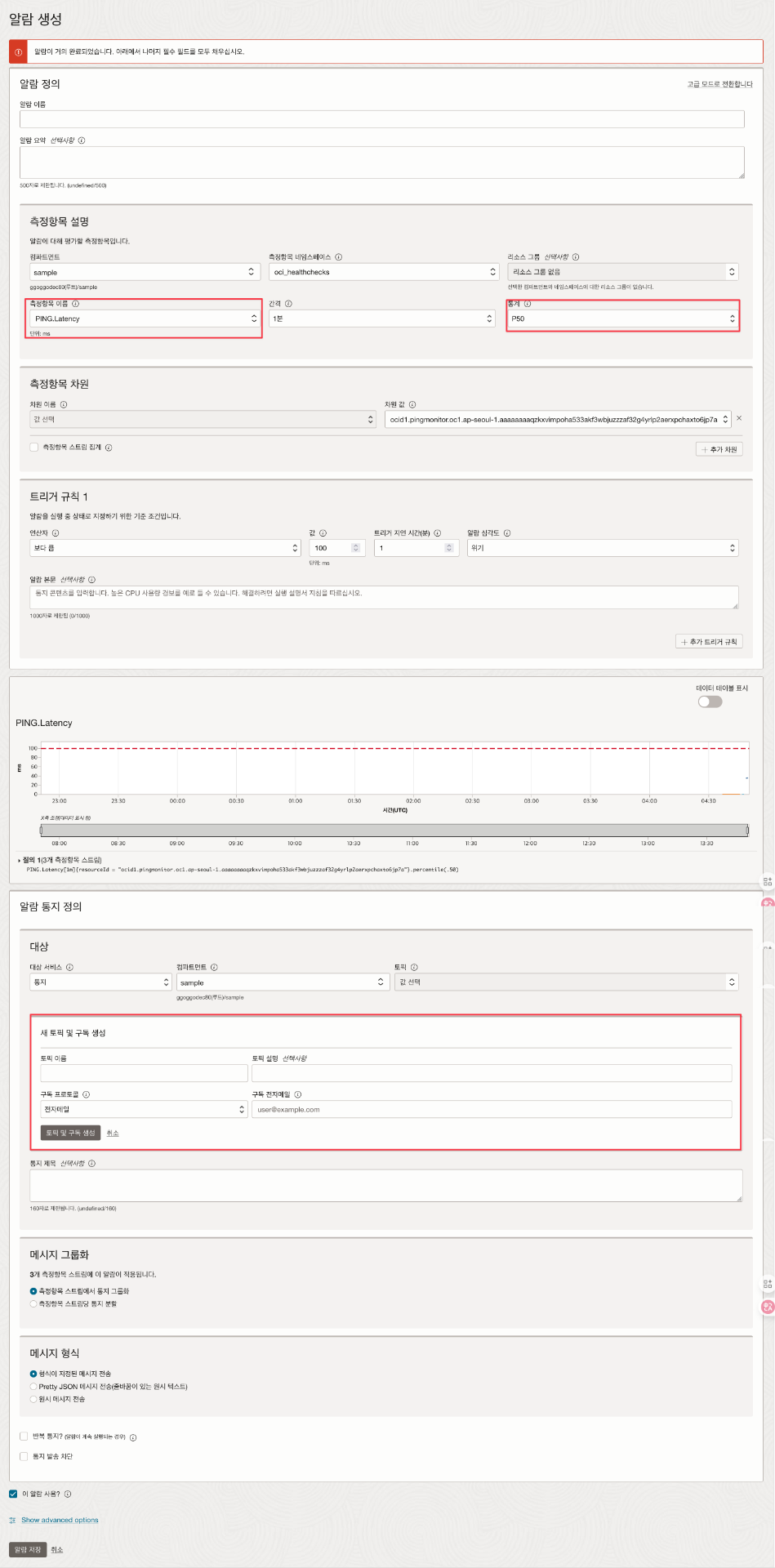Remove the dimension value using the X icon
Screen dimensions: 775x1568
point(739,418)
